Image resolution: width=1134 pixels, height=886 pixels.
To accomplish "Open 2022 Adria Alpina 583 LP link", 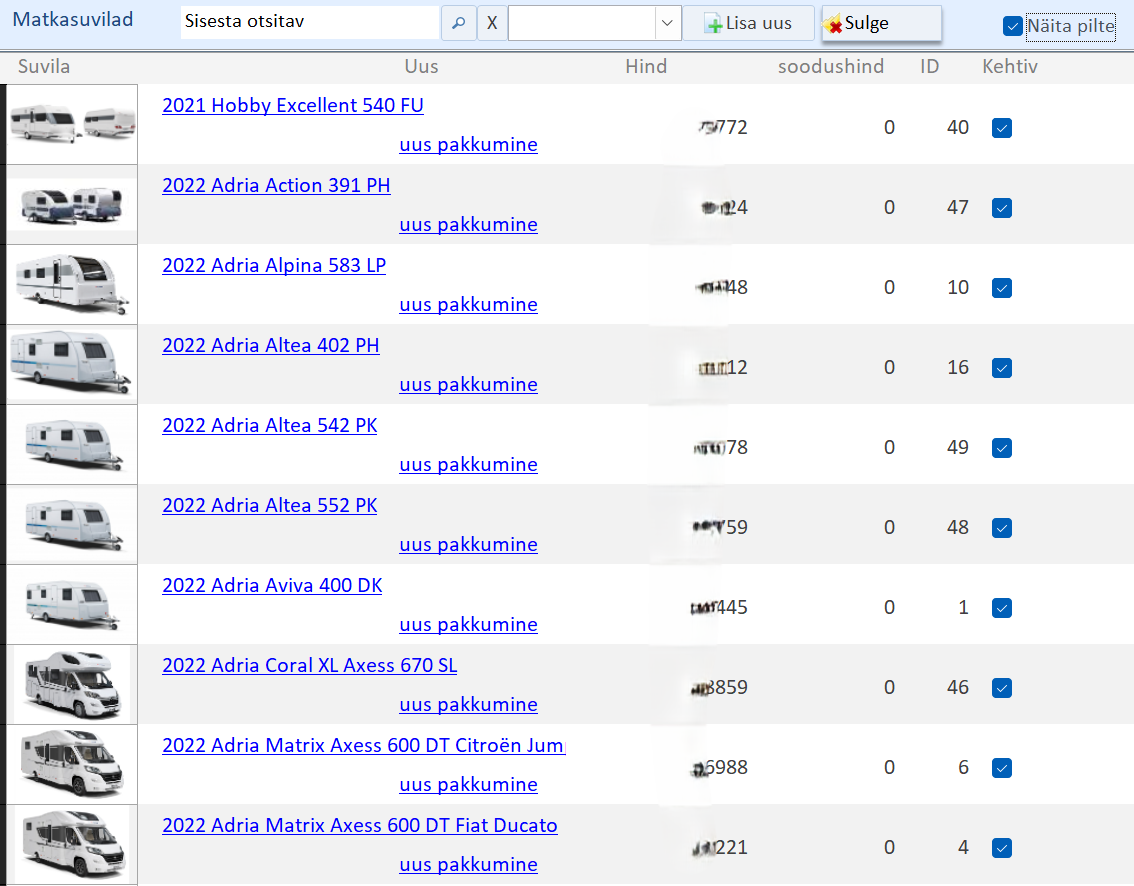I will coord(274,265).
